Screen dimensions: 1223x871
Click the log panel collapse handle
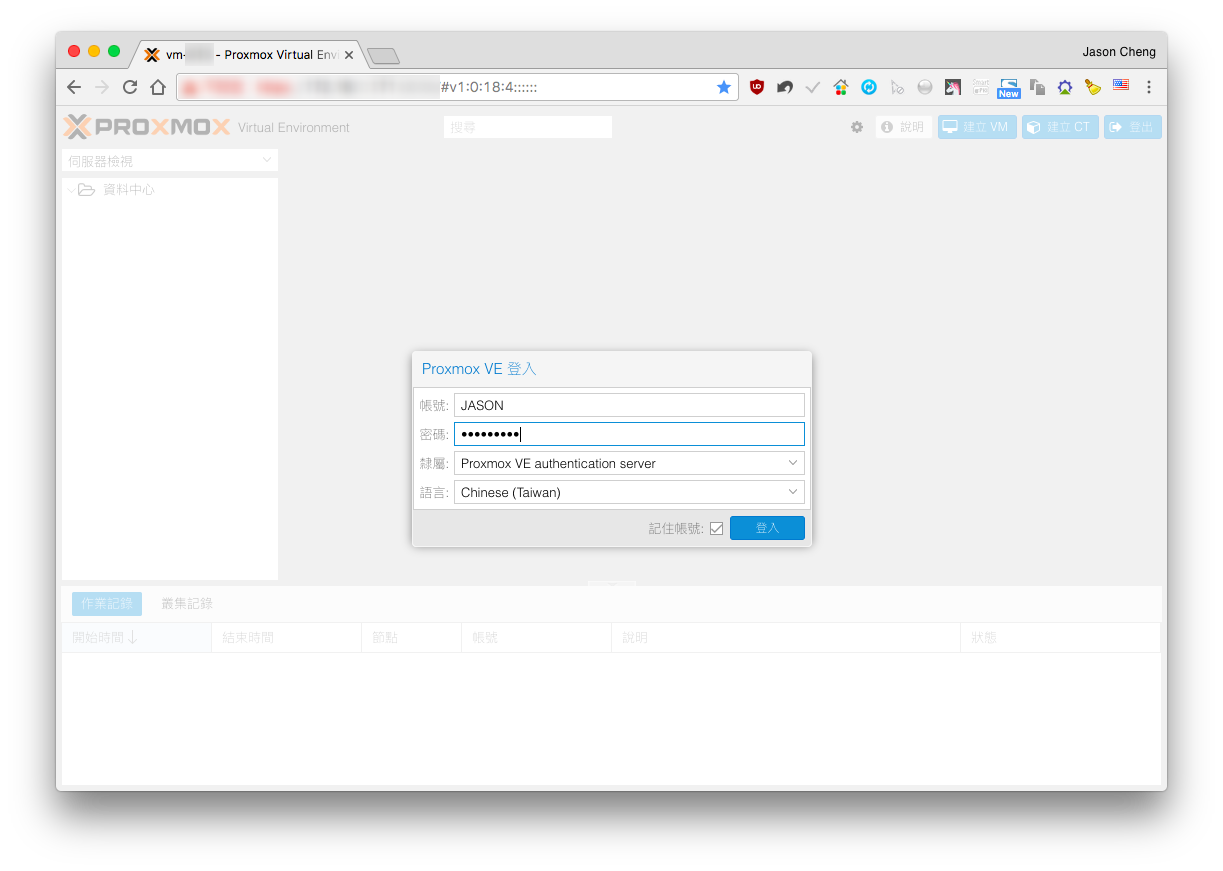tap(611, 583)
